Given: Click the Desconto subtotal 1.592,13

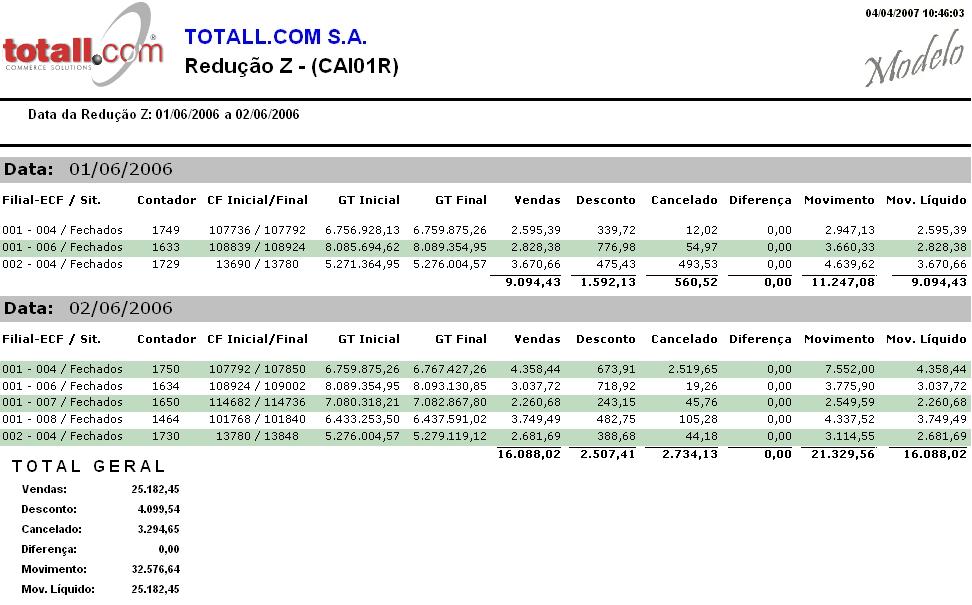Looking at the screenshot, I should (608, 282).
